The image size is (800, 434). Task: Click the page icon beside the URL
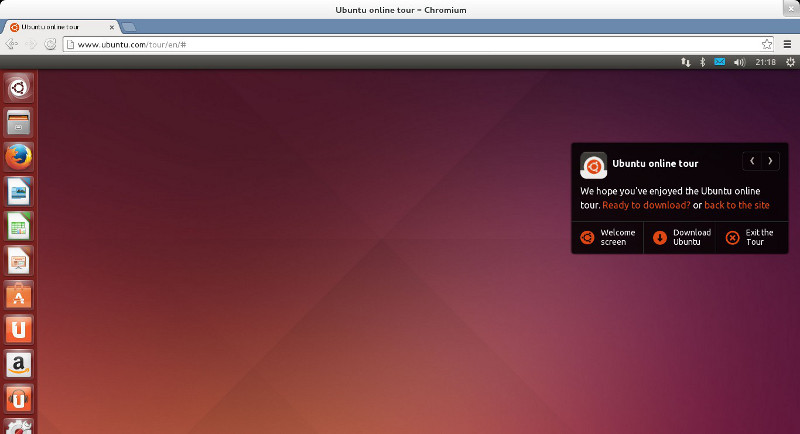(x=70, y=44)
